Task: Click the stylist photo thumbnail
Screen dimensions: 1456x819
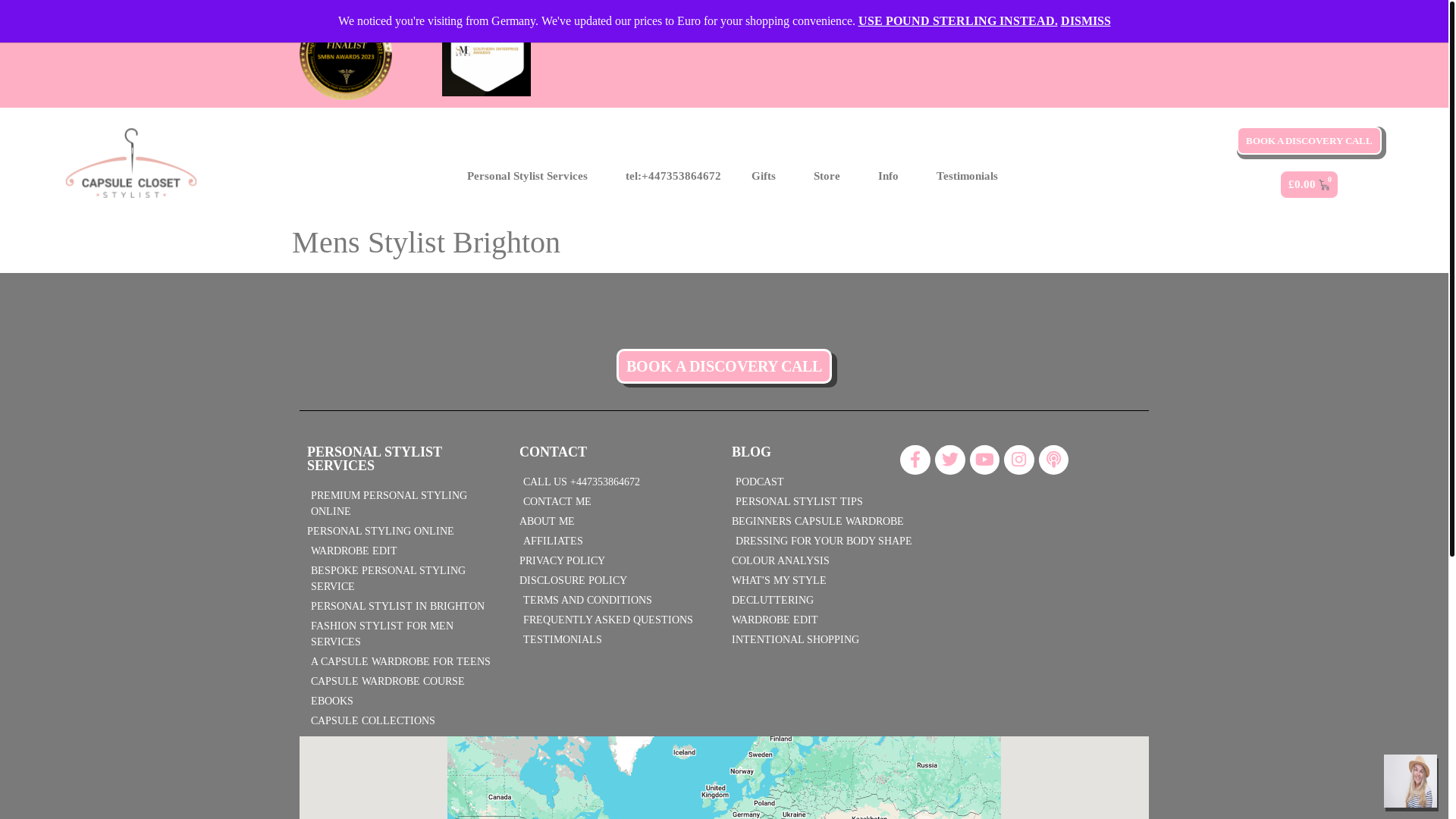Action: [x=1410, y=781]
